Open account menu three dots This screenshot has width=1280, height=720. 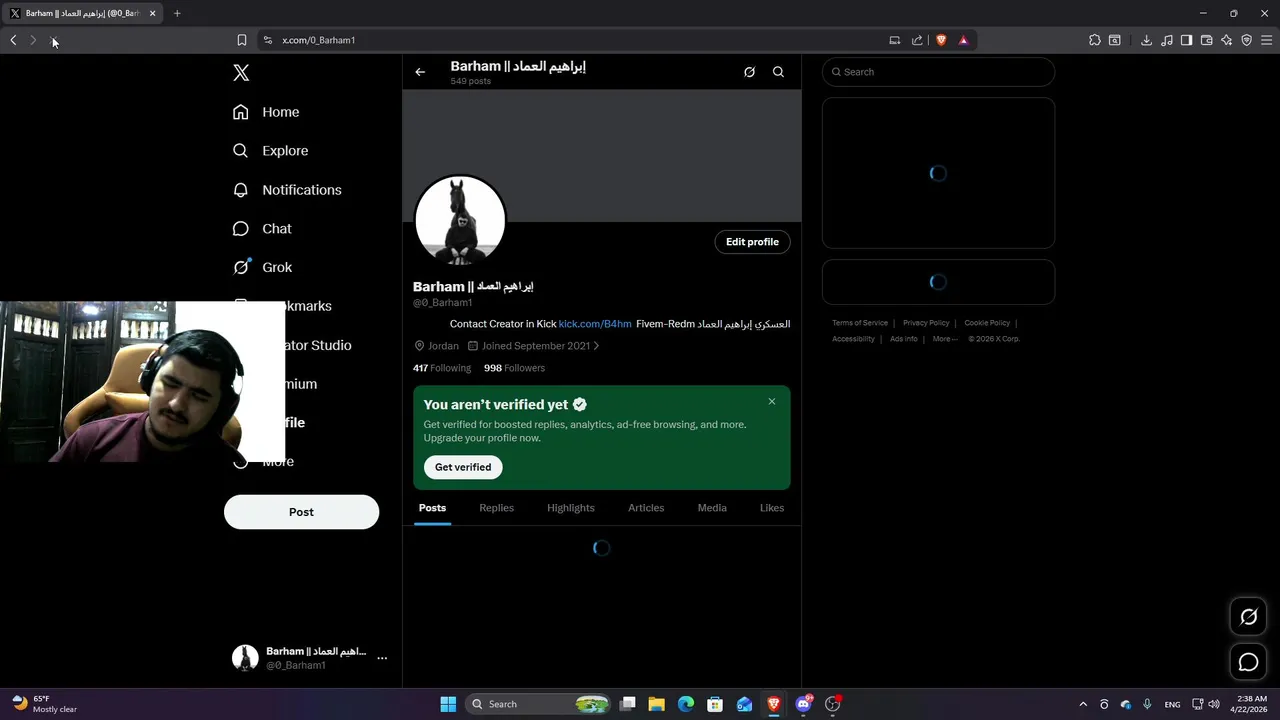(x=382, y=658)
